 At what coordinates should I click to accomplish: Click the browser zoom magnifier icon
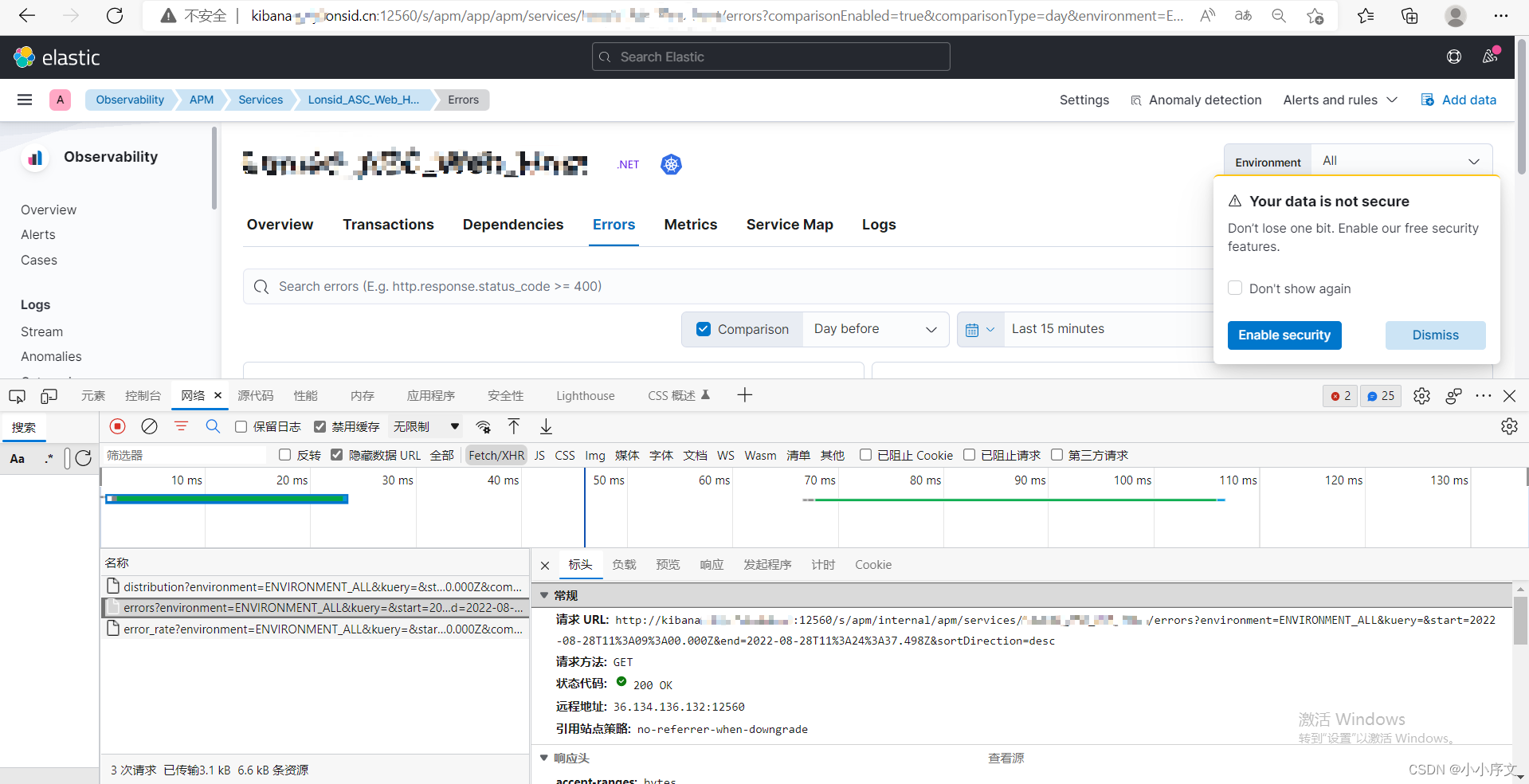pyautogui.click(x=1279, y=16)
